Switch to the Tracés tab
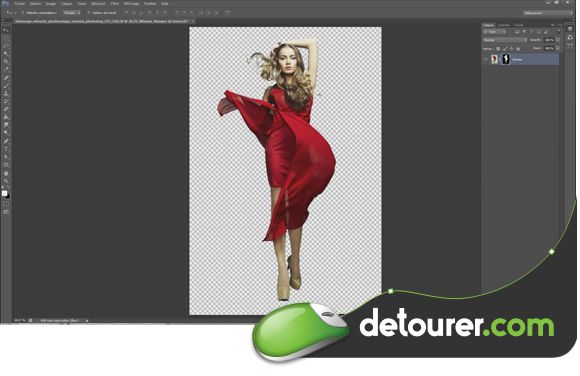Image resolution: width=580 pixels, height=376 pixels. click(x=519, y=25)
